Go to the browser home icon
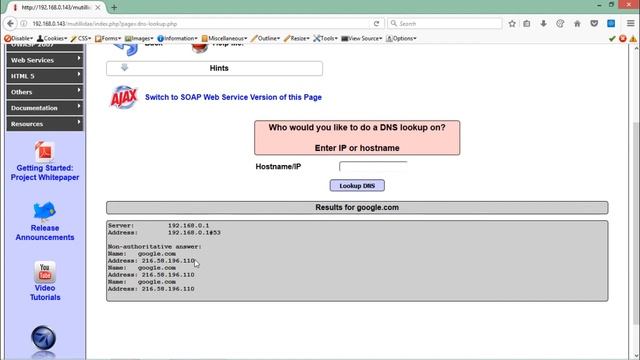The width and height of the screenshot is (640, 360). (x=577, y=24)
